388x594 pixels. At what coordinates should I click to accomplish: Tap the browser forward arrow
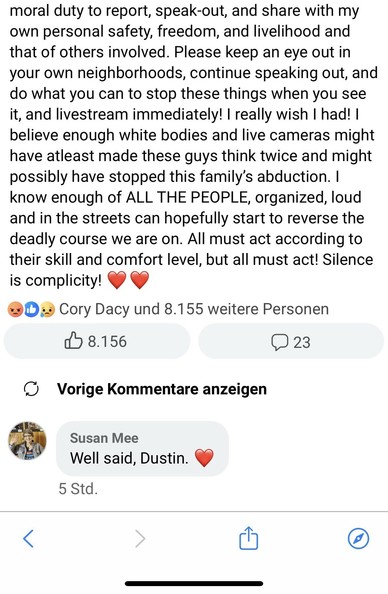point(140,538)
